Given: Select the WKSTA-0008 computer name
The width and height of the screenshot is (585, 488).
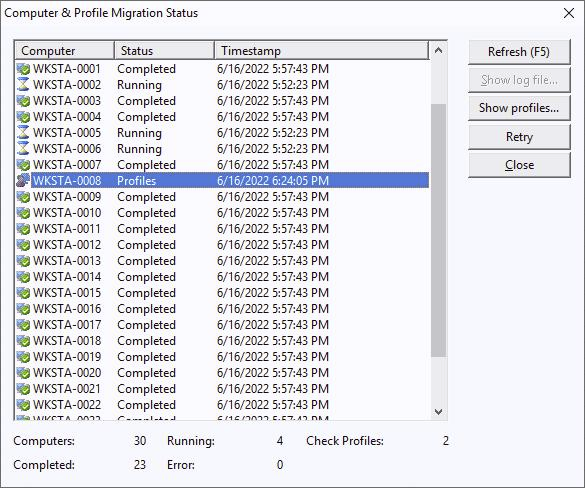Looking at the screenshot, I should (67, 181).
